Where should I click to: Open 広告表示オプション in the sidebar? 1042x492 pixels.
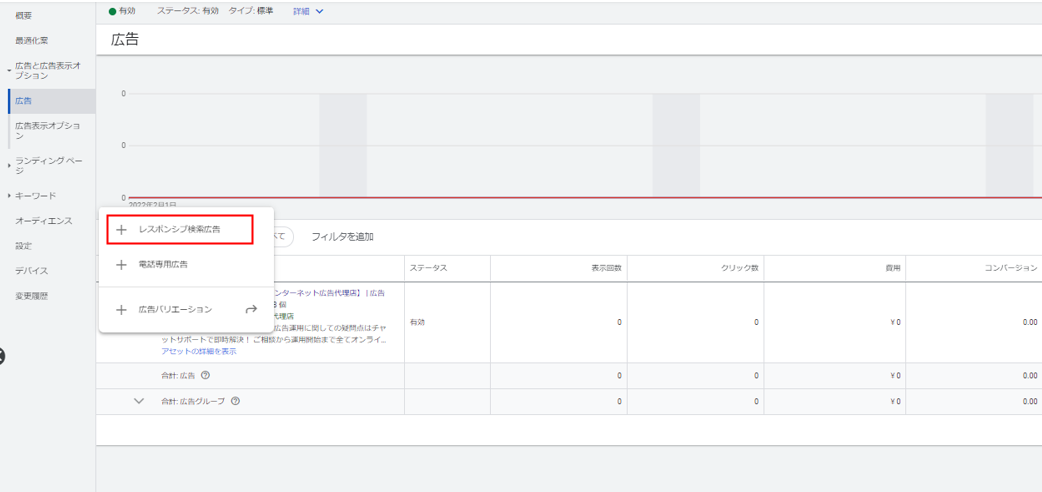(x=48, y=130)
